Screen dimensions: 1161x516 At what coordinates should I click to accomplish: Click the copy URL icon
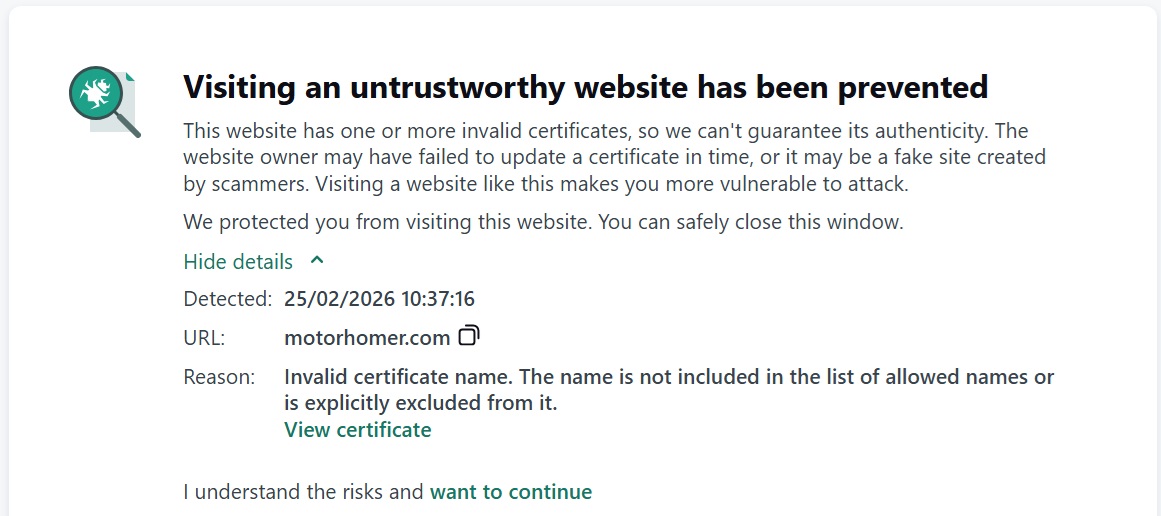[x=469, y=336]
